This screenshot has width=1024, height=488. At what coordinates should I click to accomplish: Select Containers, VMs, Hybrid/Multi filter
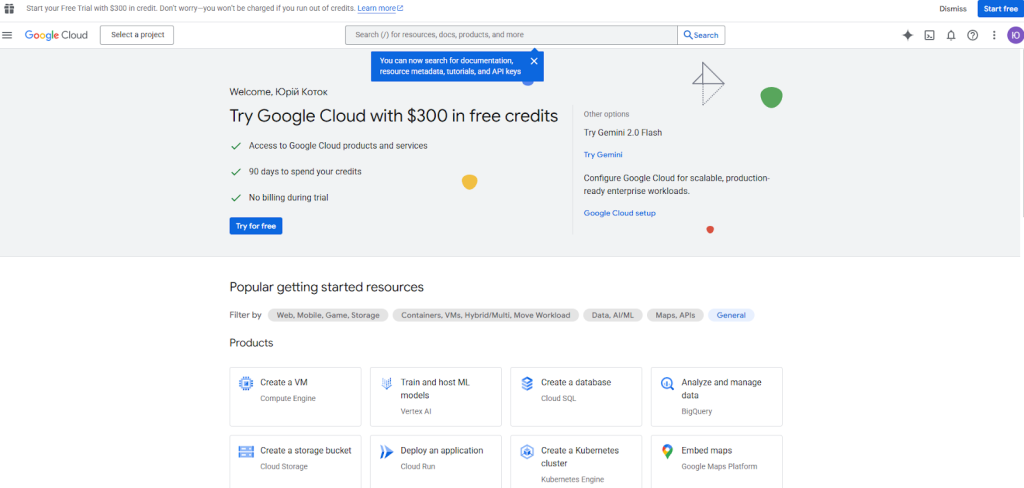[x=485, y=315]
